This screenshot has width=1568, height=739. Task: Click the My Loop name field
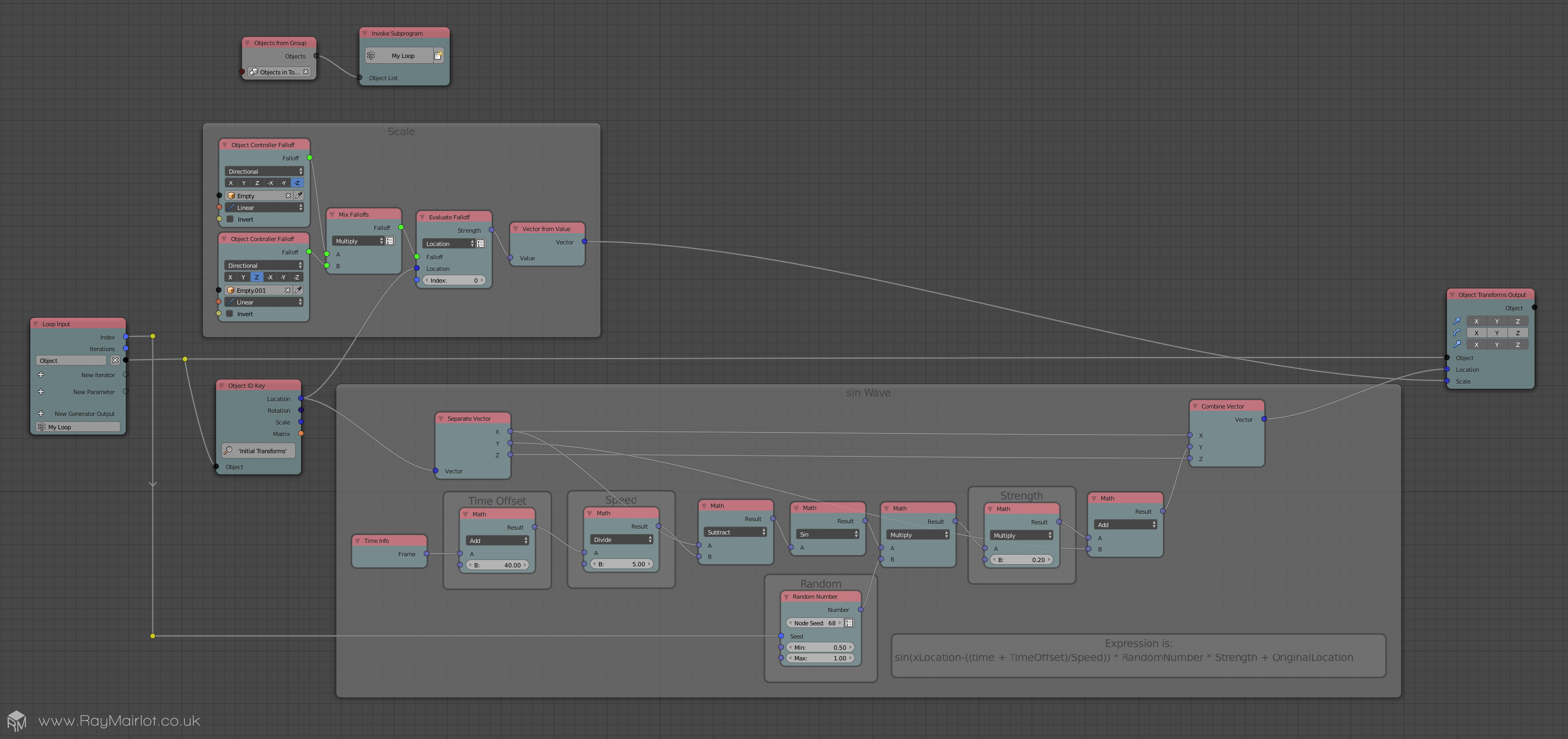tap(78, 427)
